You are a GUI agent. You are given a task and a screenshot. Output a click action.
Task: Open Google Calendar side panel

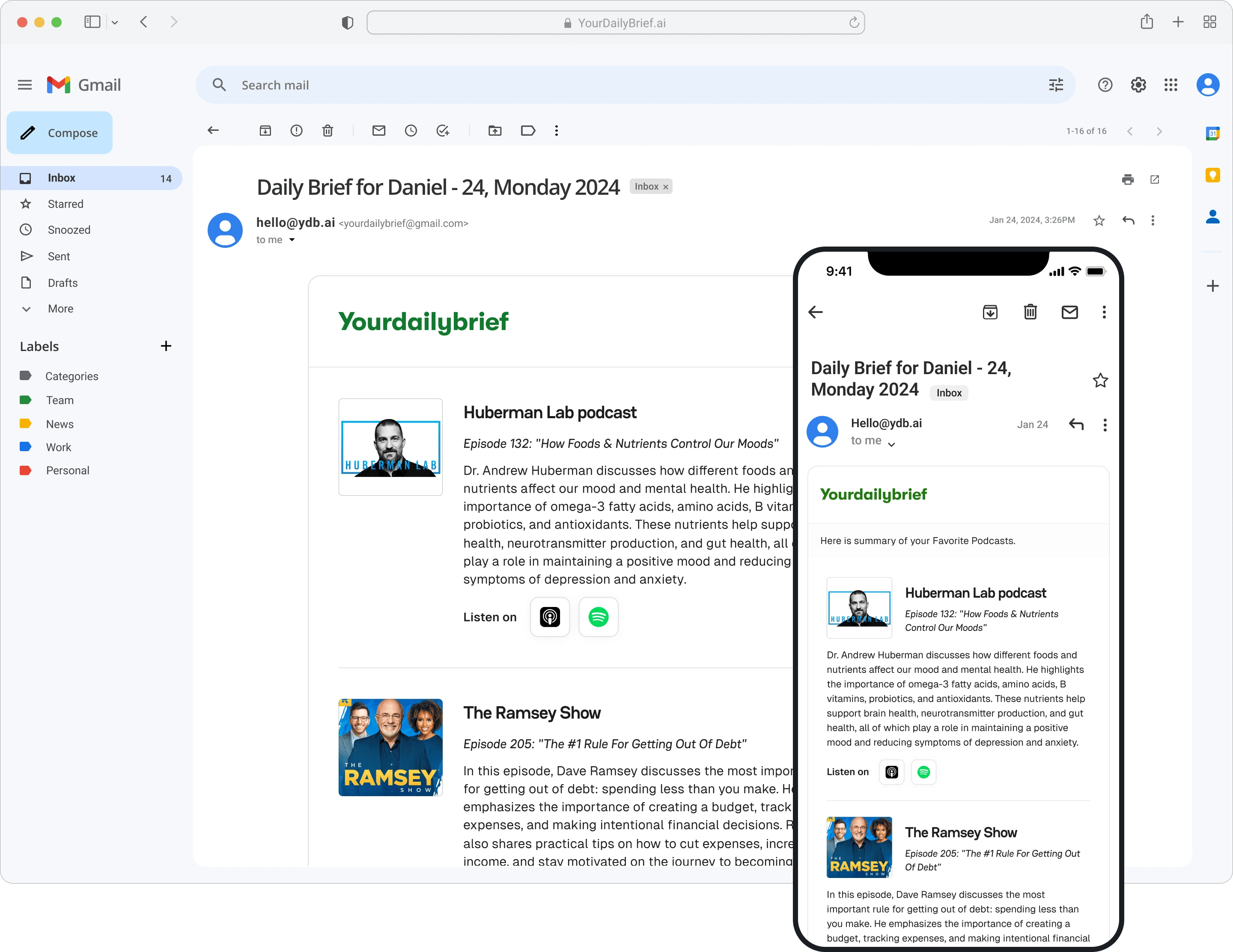tap(1213, 133)
